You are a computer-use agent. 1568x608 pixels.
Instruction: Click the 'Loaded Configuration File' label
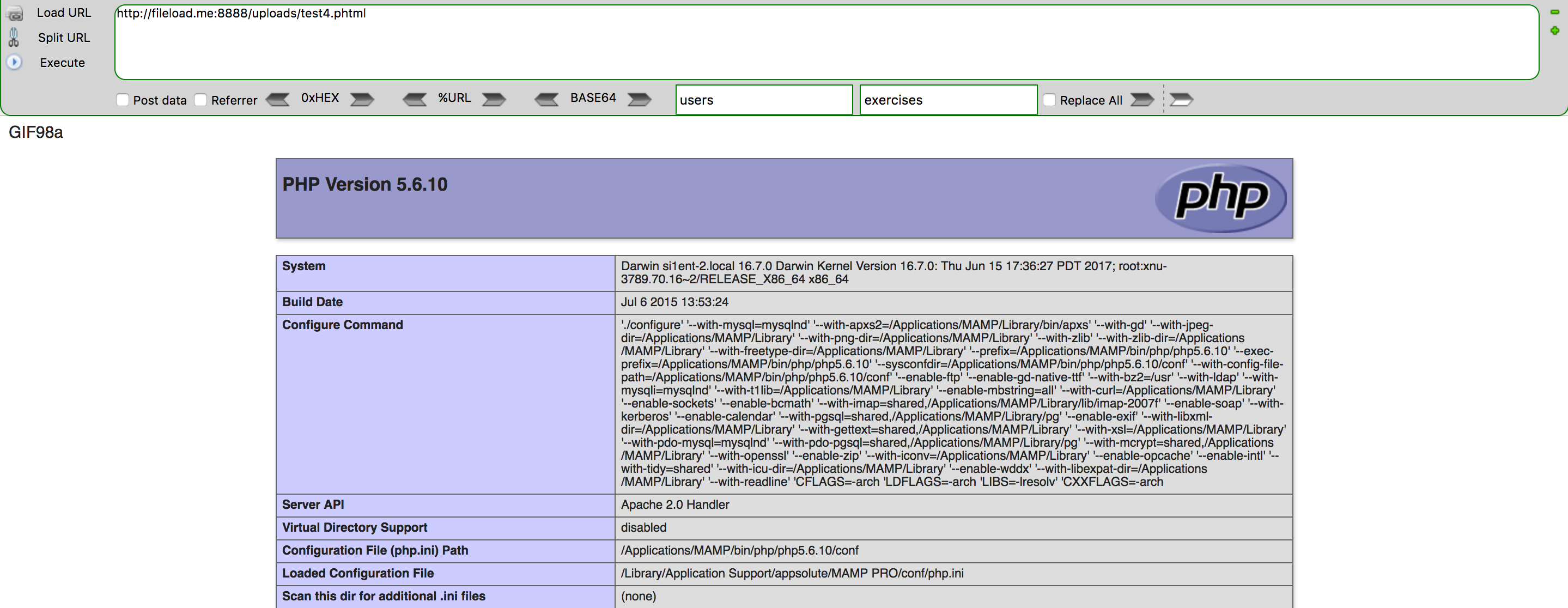click(358, 573)
